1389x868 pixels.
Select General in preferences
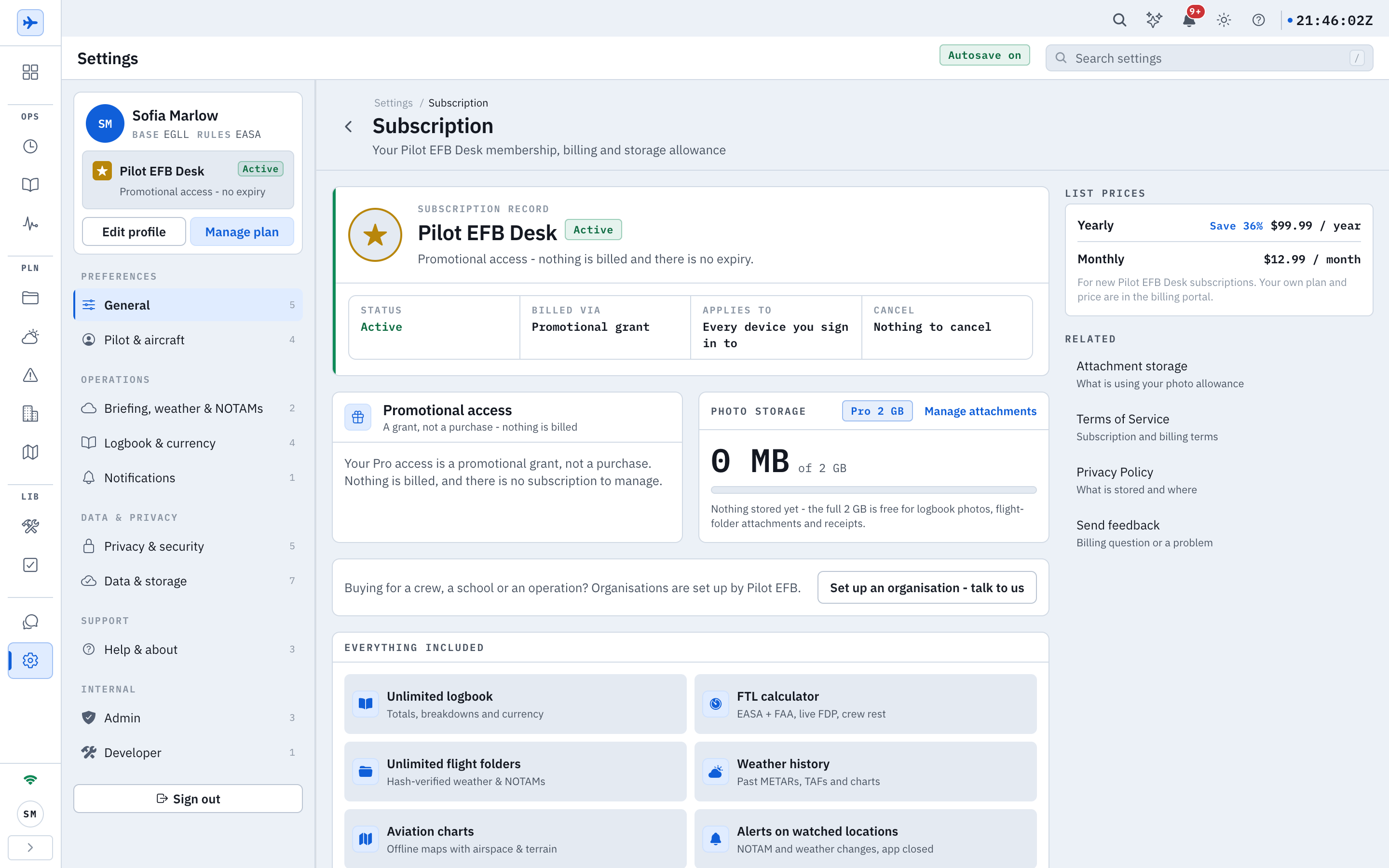(x=188, y=305)
